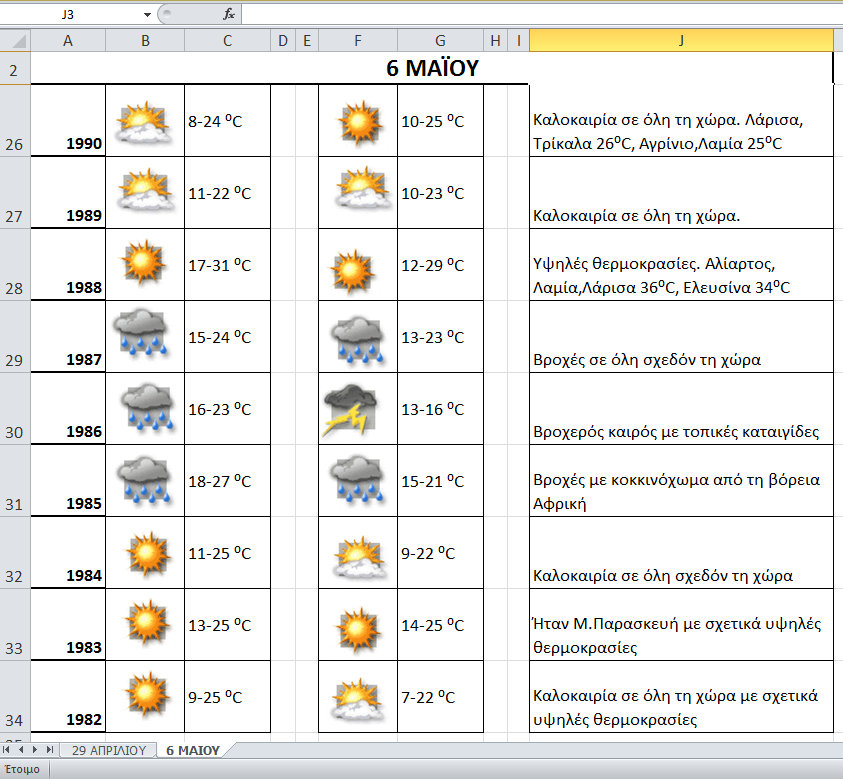843x779 pixels.
Task: Click the next sheet navigation arrow
Action: pyautogui.click(x=37, y=749)
